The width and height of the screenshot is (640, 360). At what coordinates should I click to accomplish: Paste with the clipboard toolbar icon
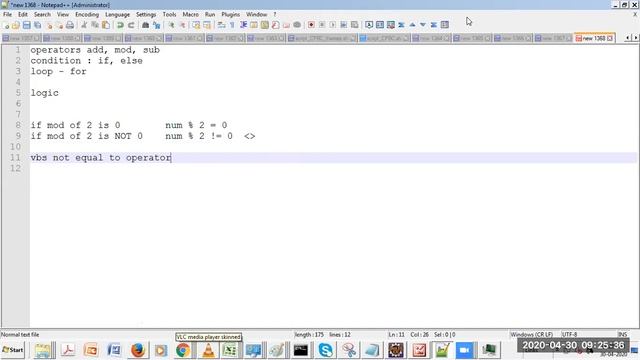[106, 25]
